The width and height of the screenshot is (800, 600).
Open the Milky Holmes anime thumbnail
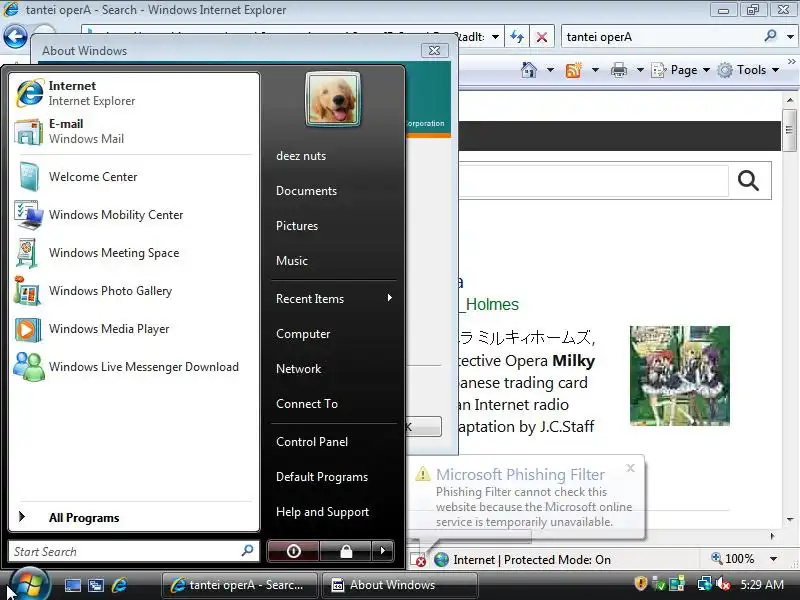click(x=680, y=376)
